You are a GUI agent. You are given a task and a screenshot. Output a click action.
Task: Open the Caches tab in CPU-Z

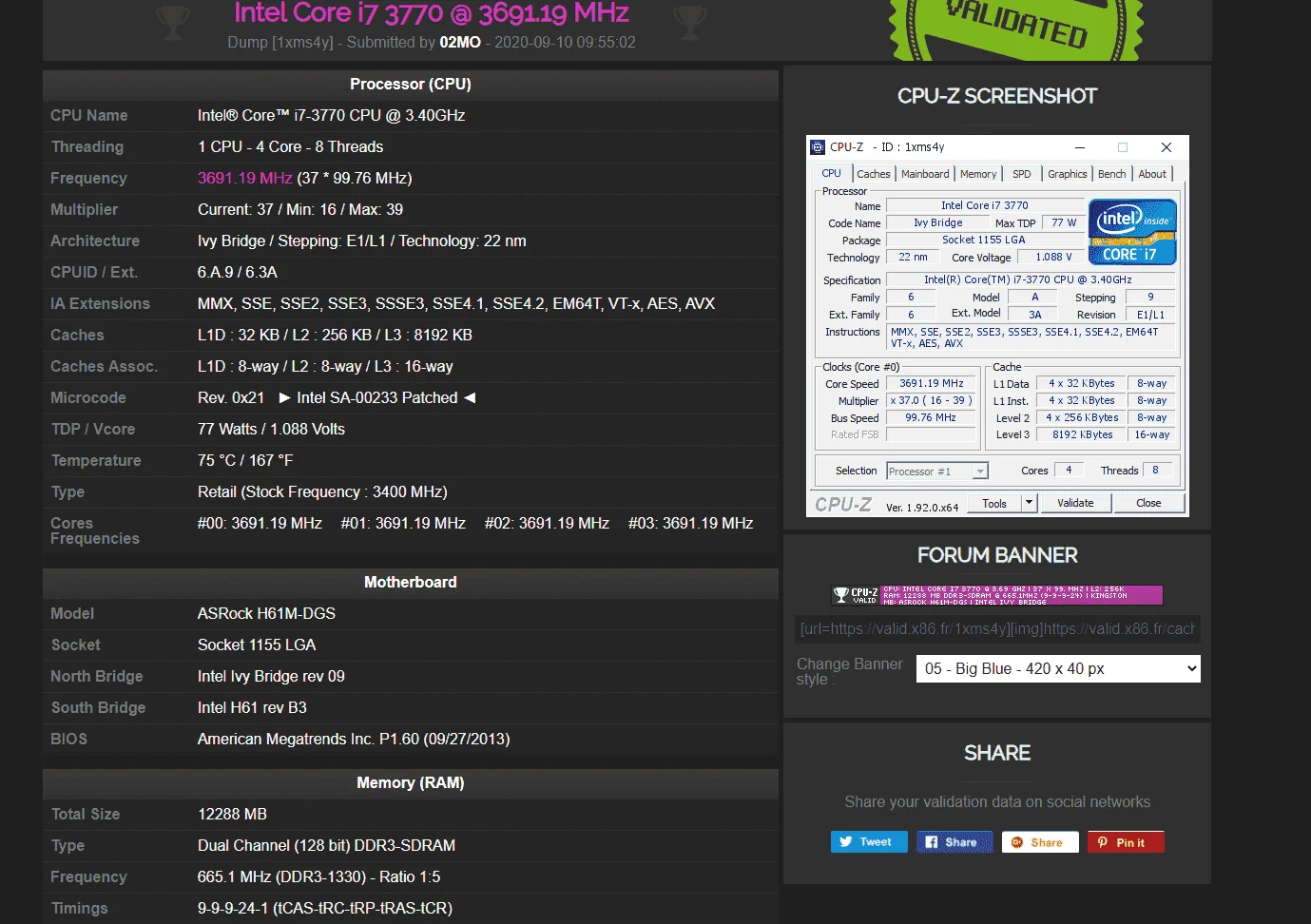click(x=874, y=174)
